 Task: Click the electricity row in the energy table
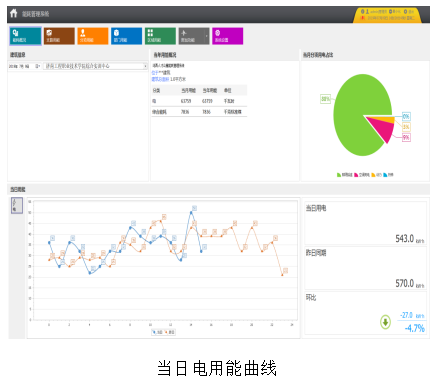[x=199, y=101]
